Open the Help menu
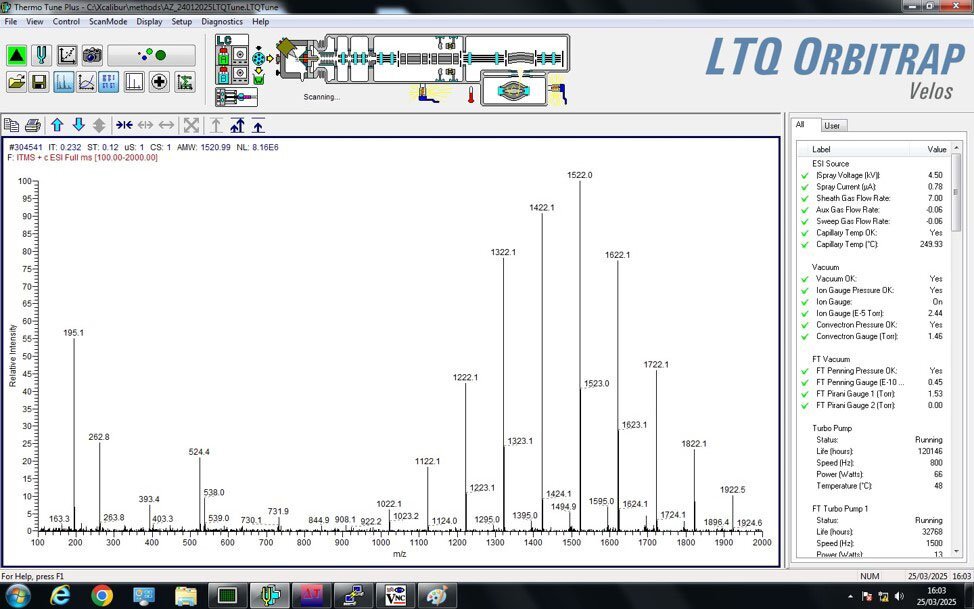Screen dimensions: 974x609 pyautogui.click(x=260, y=21)
